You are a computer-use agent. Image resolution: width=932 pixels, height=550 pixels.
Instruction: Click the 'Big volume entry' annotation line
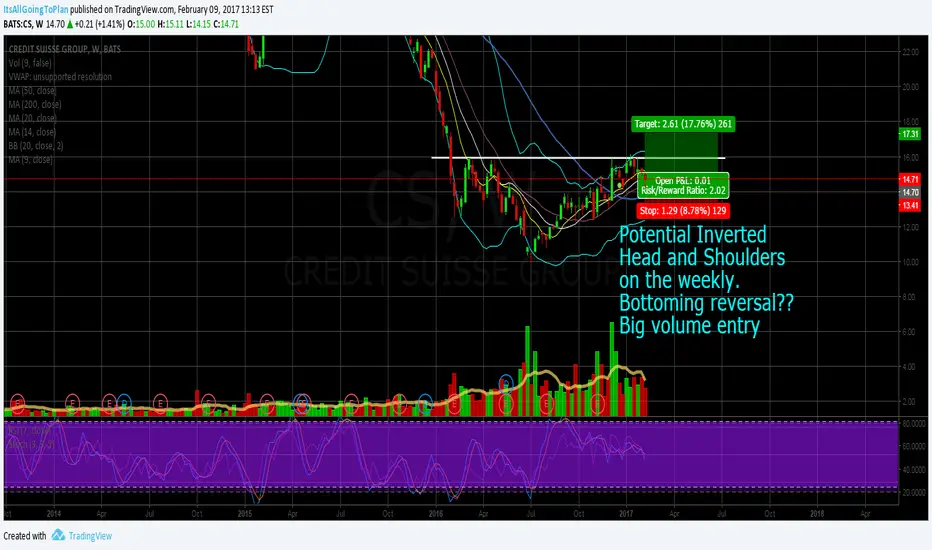click(689, 326)
